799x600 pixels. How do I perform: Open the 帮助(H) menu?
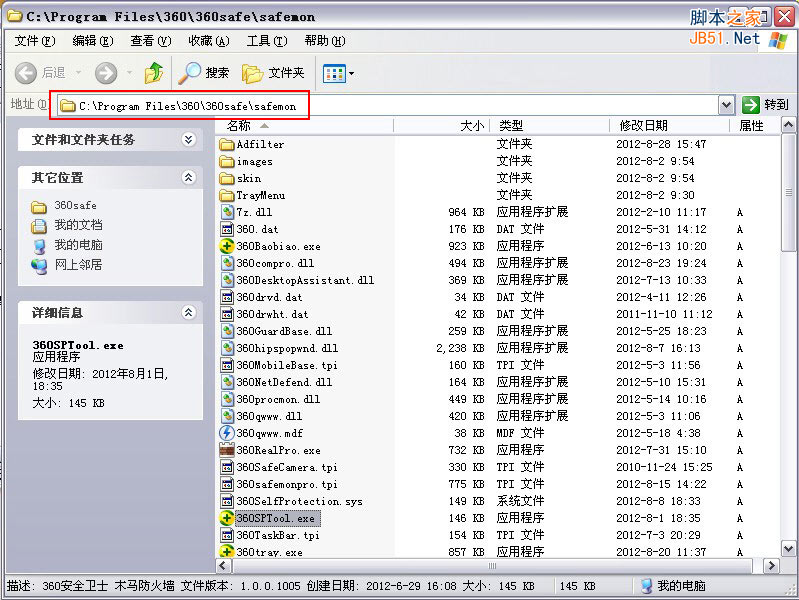[325, 41]
